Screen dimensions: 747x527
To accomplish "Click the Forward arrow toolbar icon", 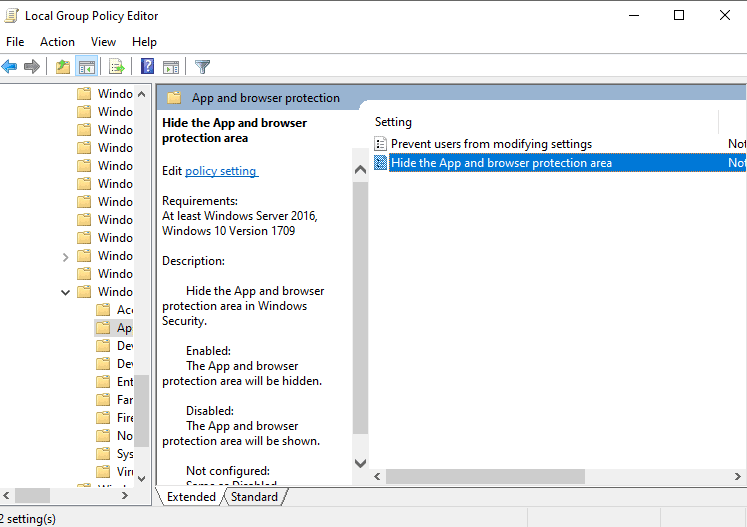I will click(x=31, y=67).
